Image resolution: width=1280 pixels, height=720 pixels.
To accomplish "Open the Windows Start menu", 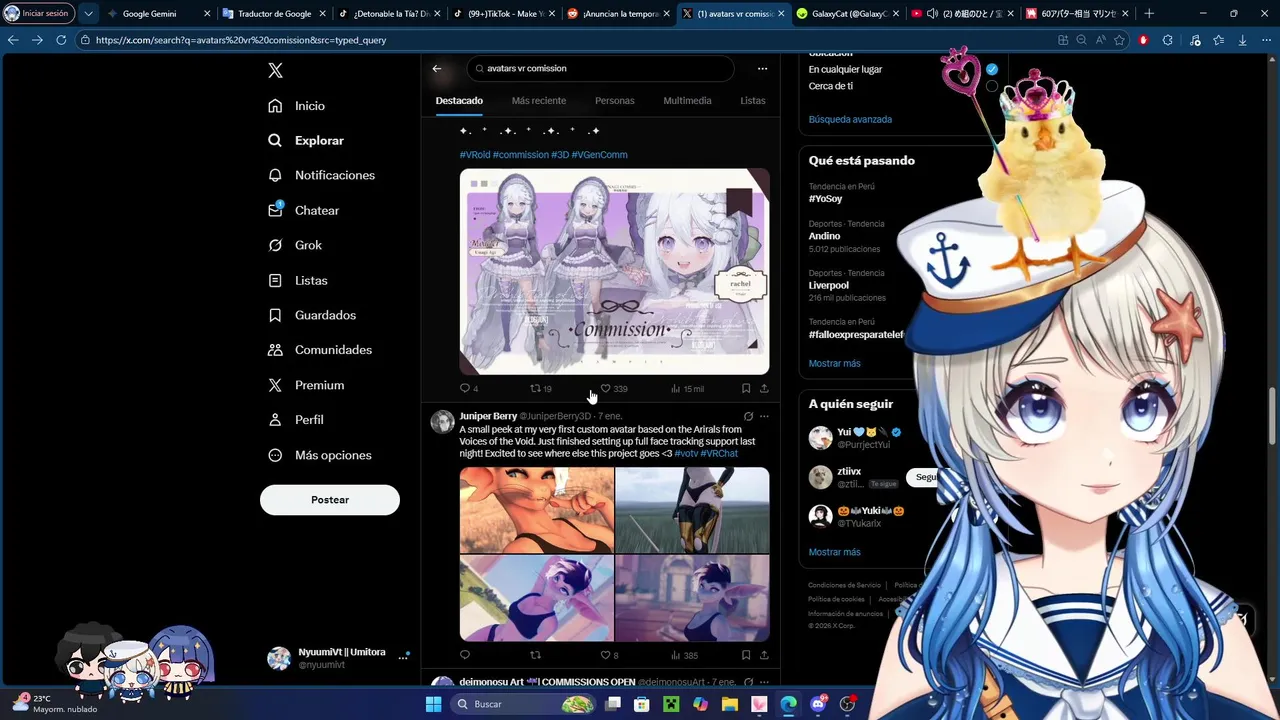I will tap(433, 704).
